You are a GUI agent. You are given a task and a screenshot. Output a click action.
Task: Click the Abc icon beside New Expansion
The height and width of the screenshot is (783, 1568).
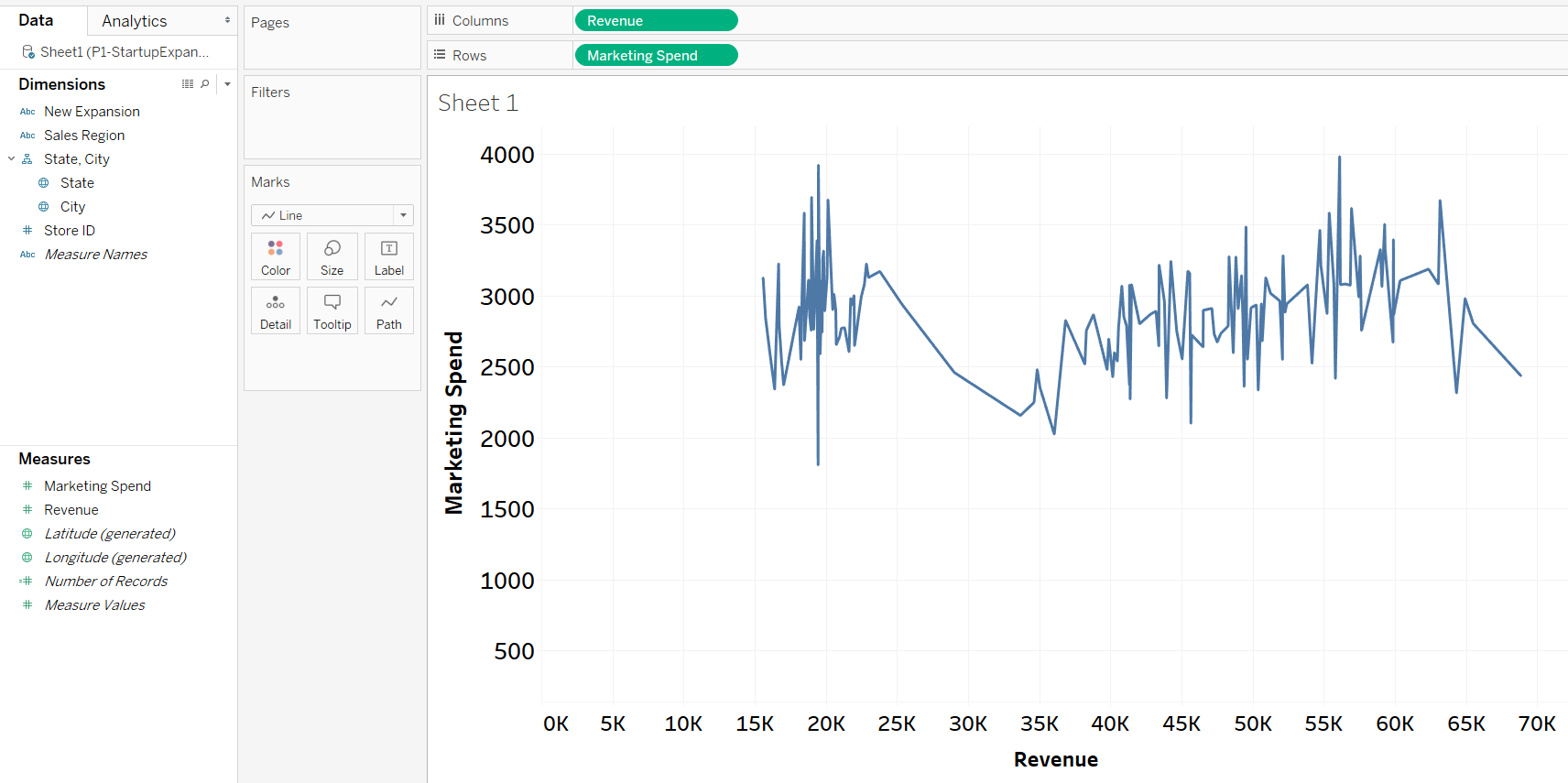click(27, 112)
